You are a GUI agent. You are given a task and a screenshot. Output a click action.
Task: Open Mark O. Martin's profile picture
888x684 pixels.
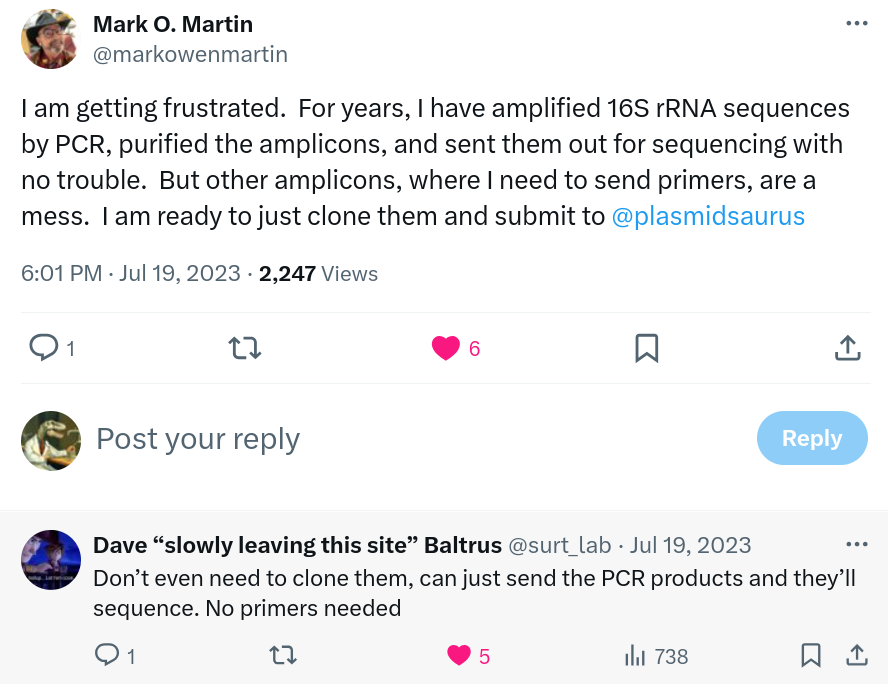[49, 39]
